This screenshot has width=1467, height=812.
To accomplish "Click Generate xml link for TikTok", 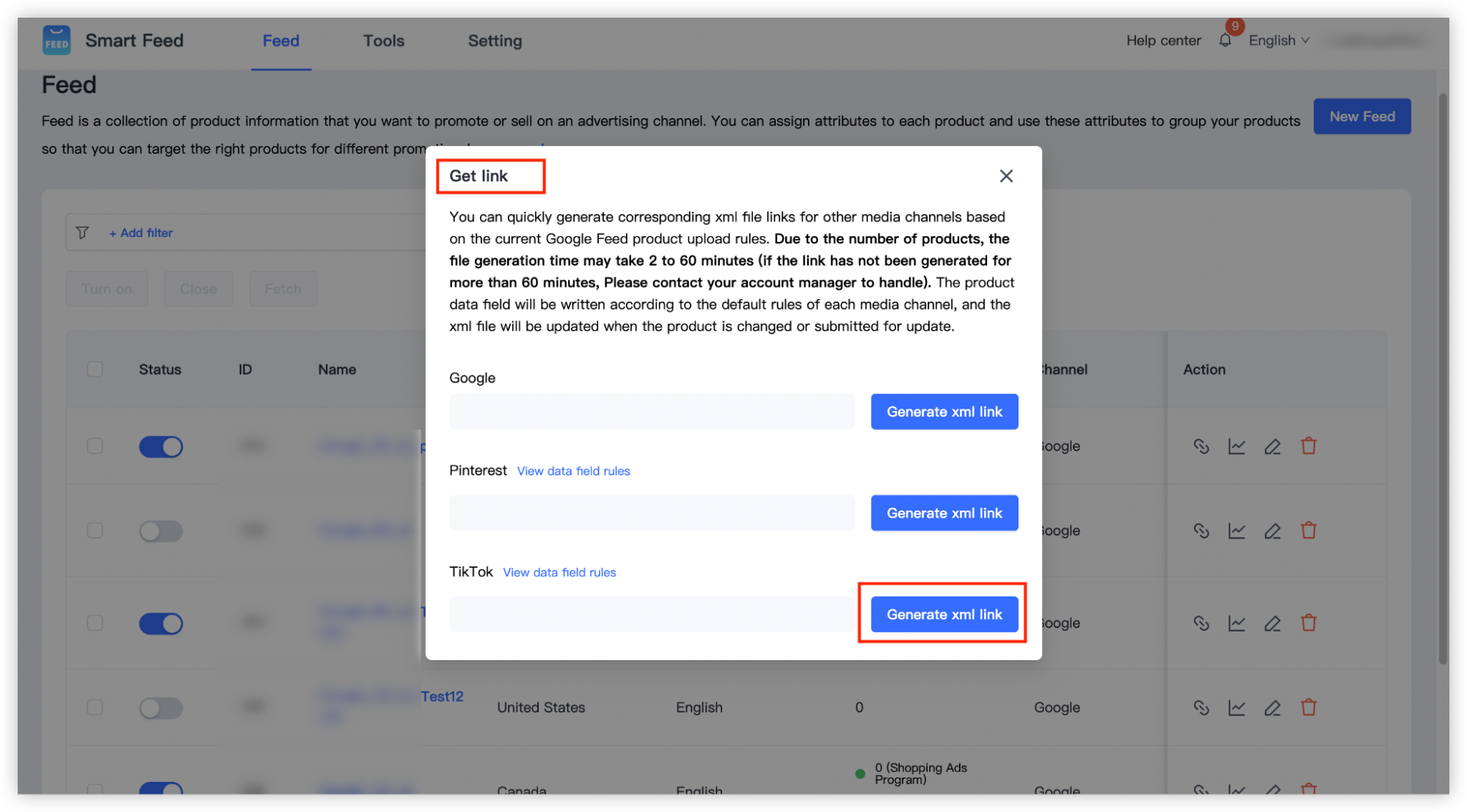I will [944, 614].
